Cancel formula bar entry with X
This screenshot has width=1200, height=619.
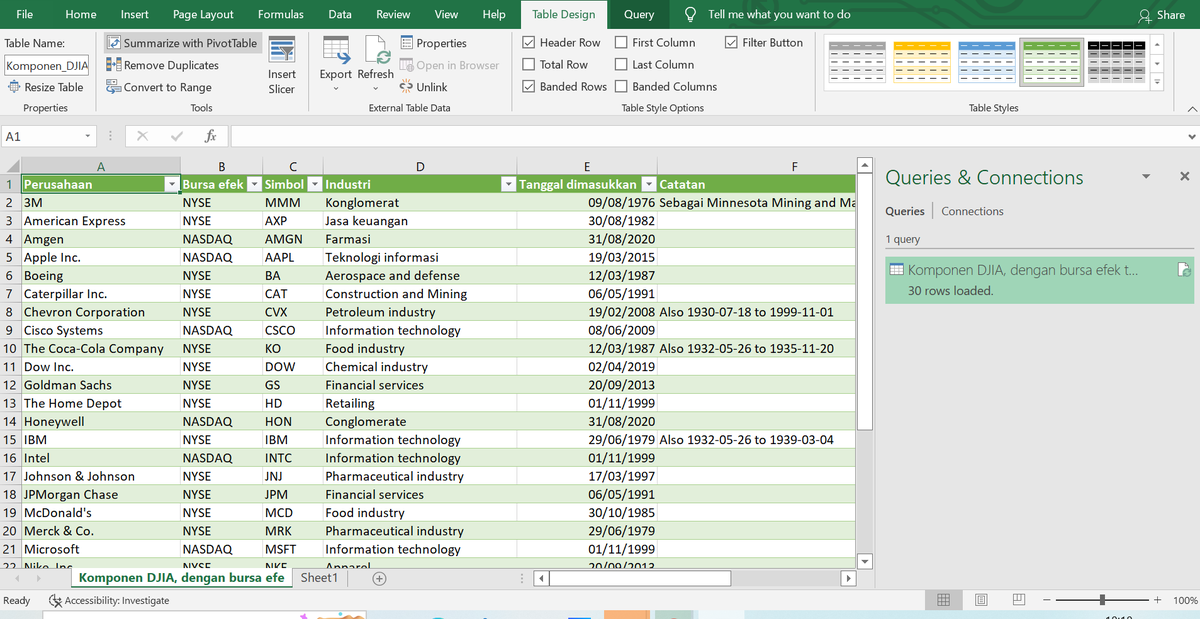(x=142, y=135)
